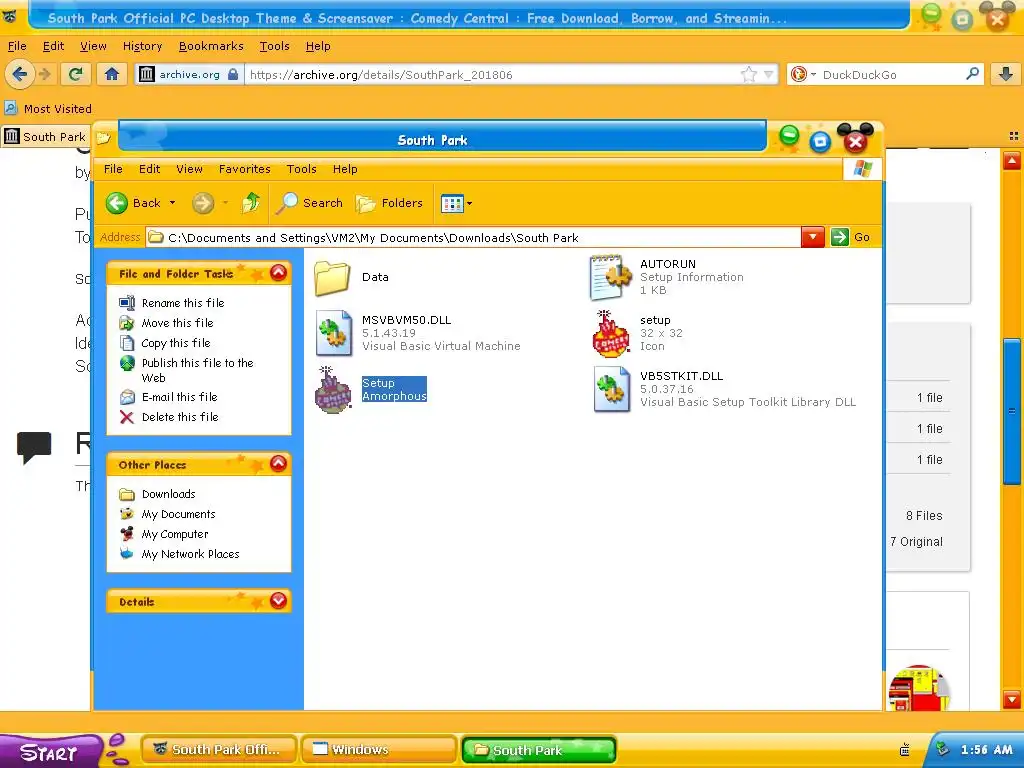This screenshot has width=1024, height=768.
Task: Click browser home button
Action: 112,74
